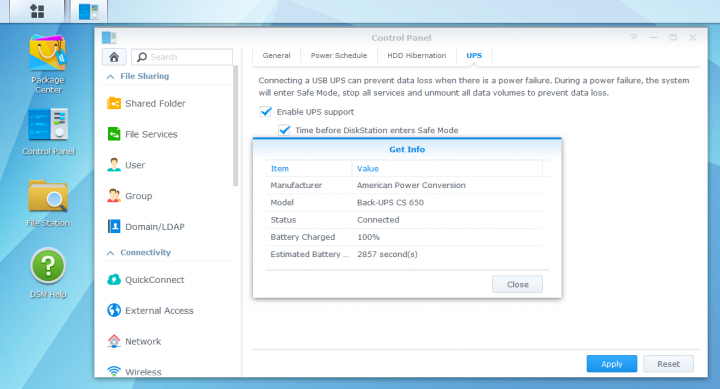Click the Reset button
The height and width of the screenshot is (389, 720).
(x=668, y=364)
